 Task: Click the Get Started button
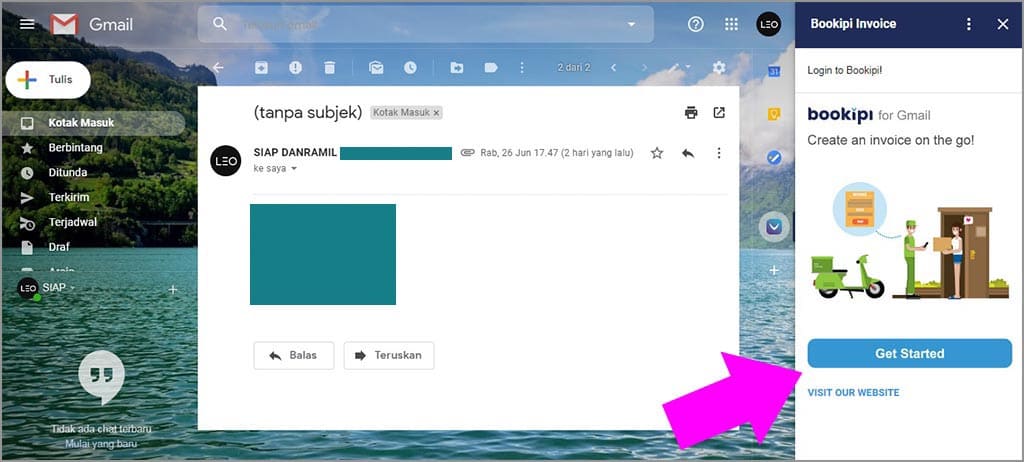910,354
